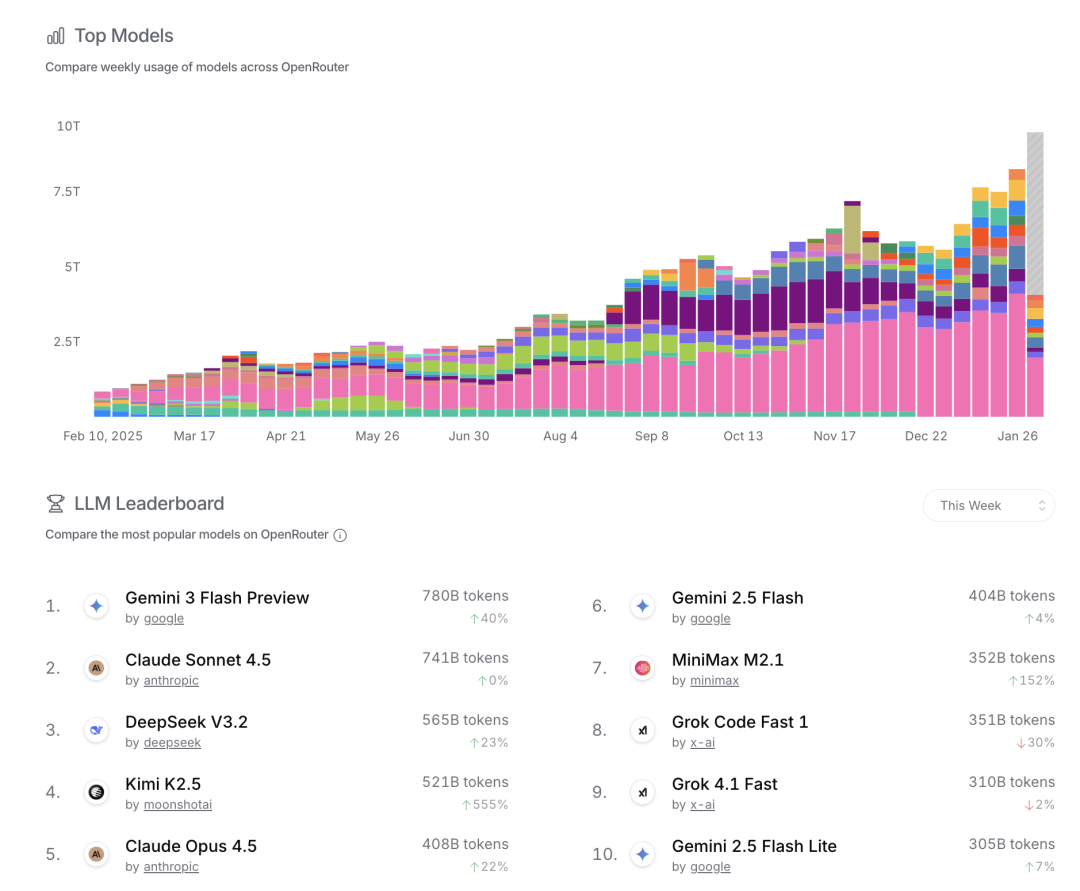Open the Claude Opus 4.5 model page
Screen dimensions: 1080x891
point(191,846)
